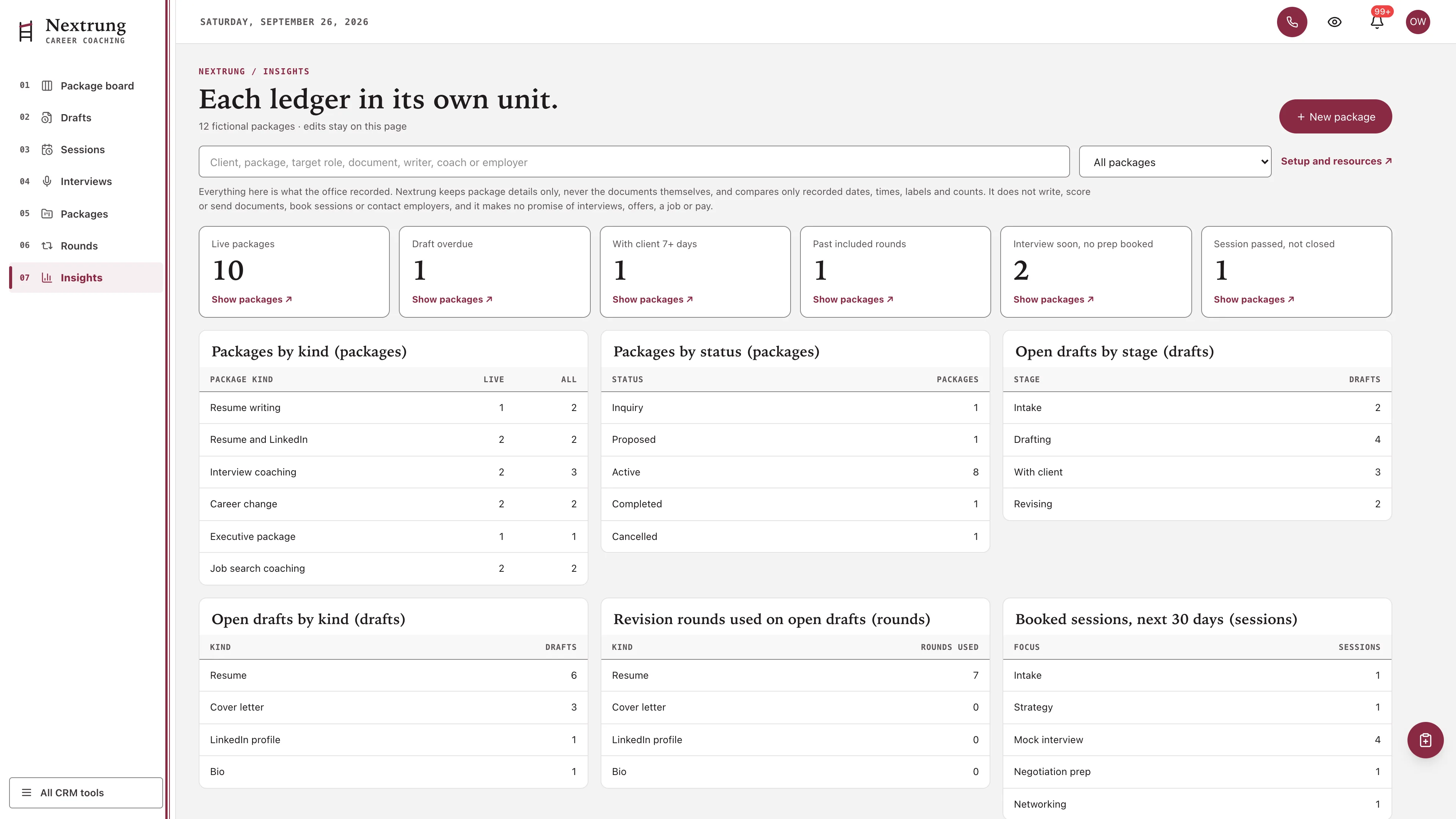Click the Drafting stage row
Image resolution: width=1456 pixels, height=819 pixels.
[x=1197, y=440]
